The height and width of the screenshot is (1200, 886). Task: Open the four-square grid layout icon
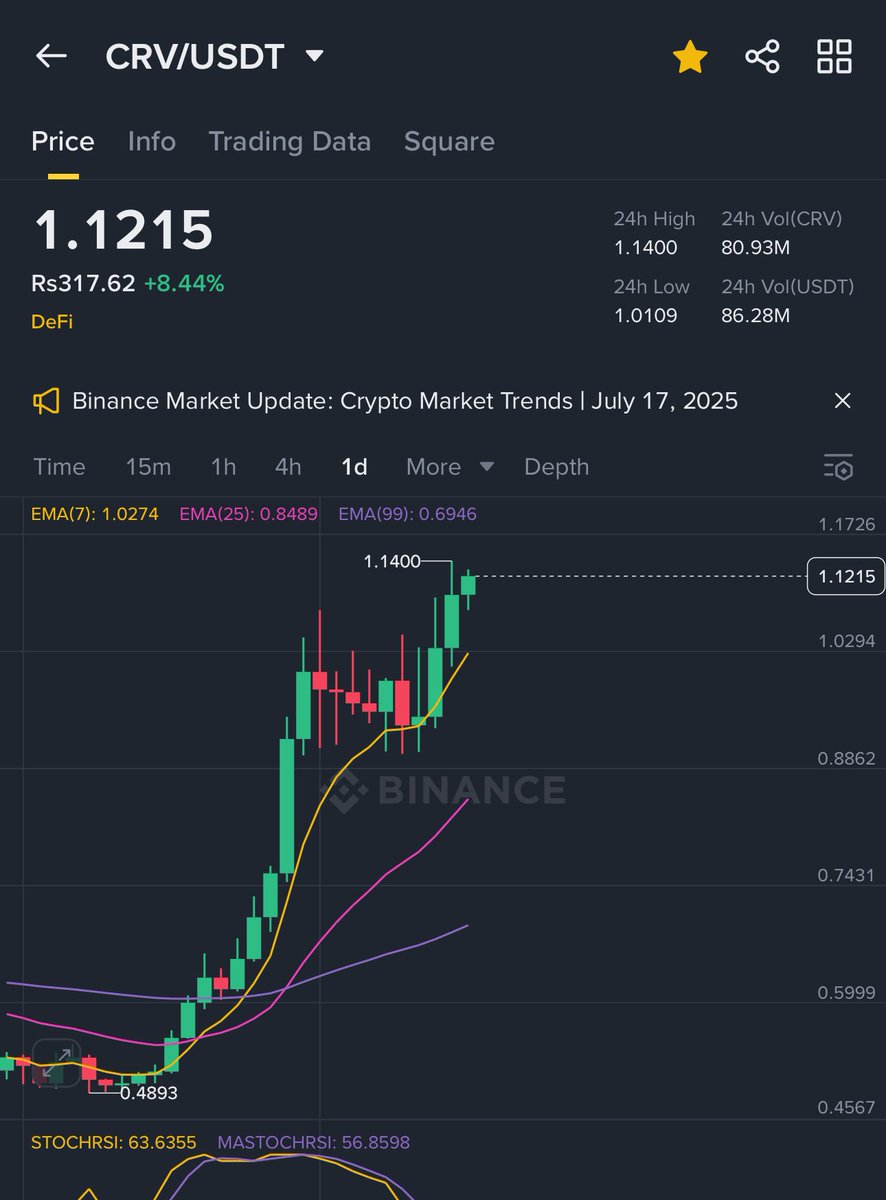[x=834, y=56]
